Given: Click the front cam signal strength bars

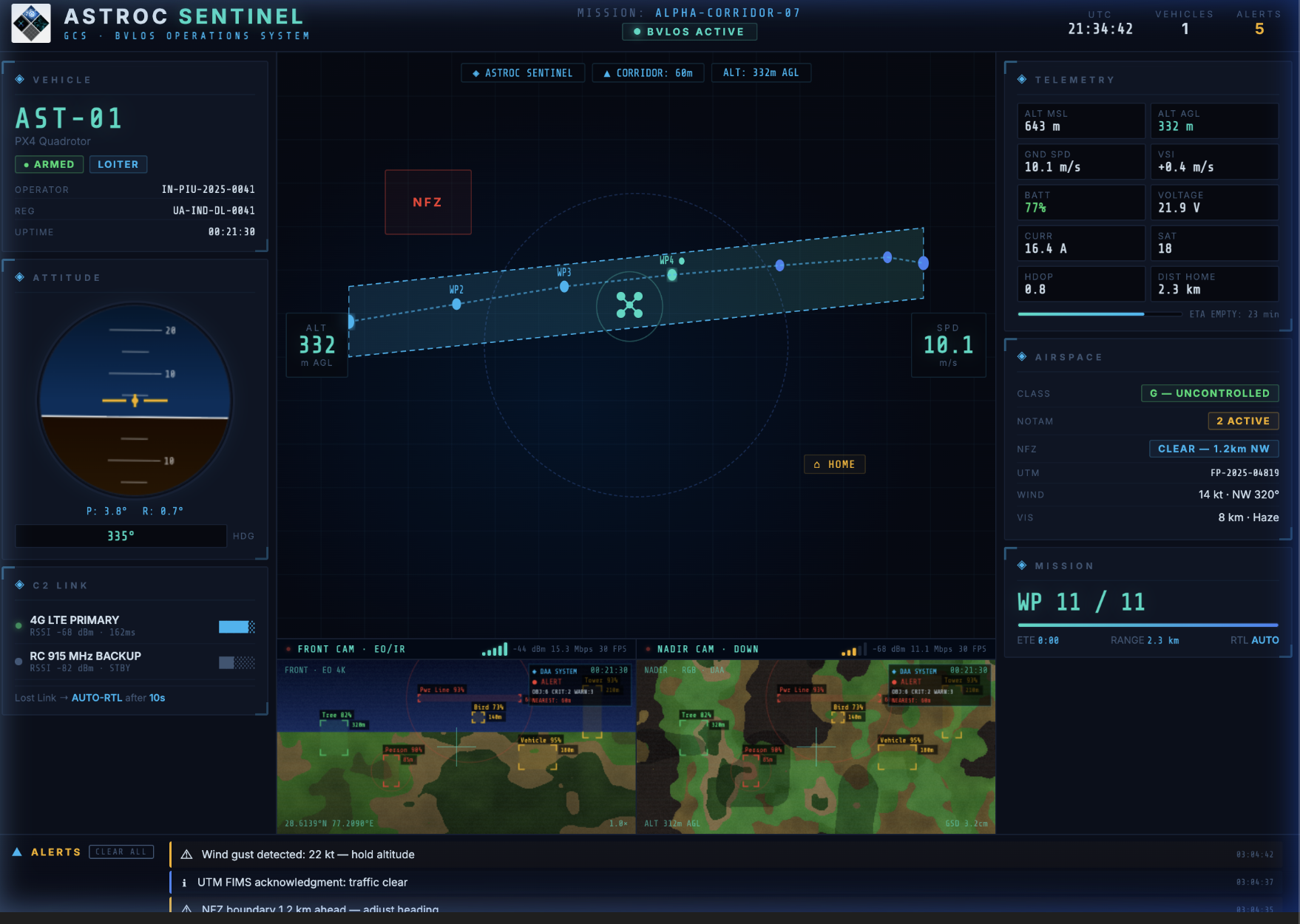Looking at the screenshot, I should [x=495, y=650].
